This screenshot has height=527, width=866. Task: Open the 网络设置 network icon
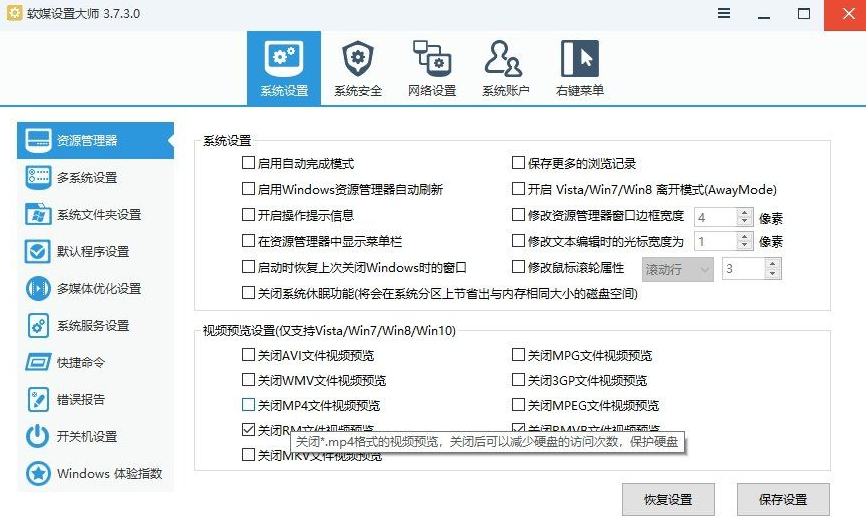[432, 59]
